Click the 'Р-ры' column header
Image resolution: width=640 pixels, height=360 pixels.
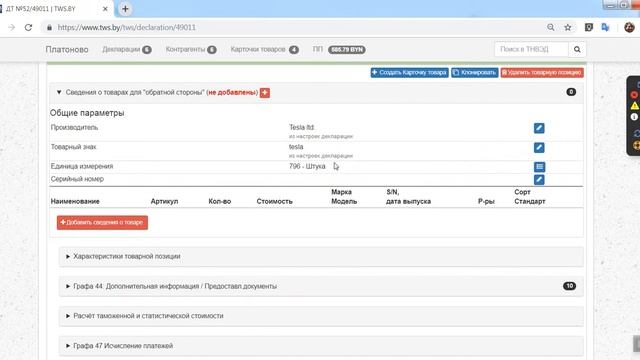(486, 201)
